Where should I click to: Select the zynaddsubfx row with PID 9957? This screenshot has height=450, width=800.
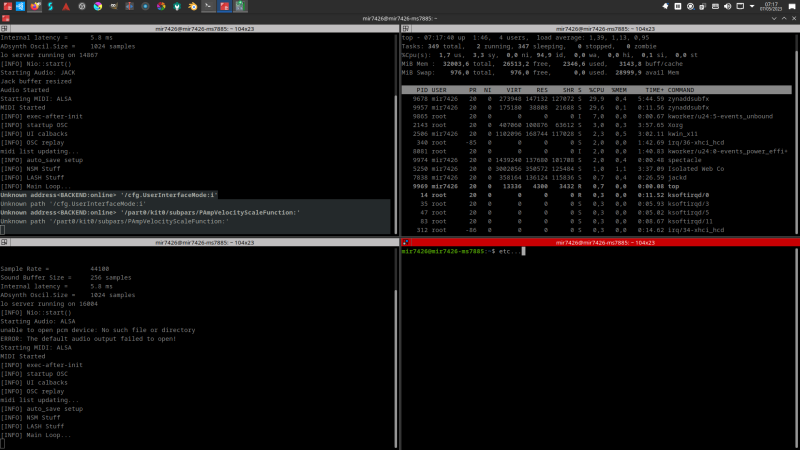click(596, 107)
